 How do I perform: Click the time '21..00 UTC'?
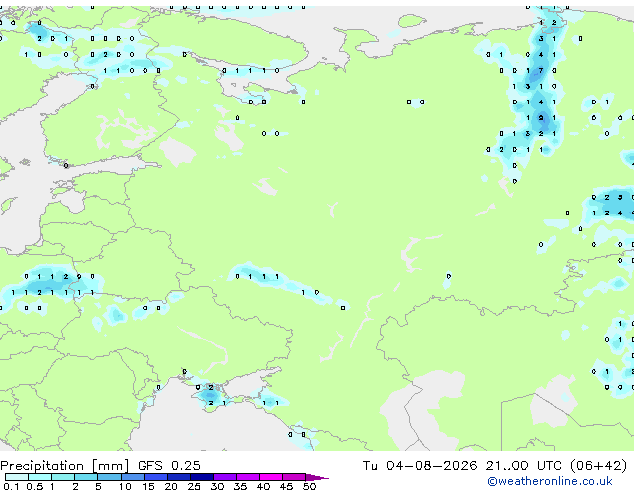click(524, 466)
